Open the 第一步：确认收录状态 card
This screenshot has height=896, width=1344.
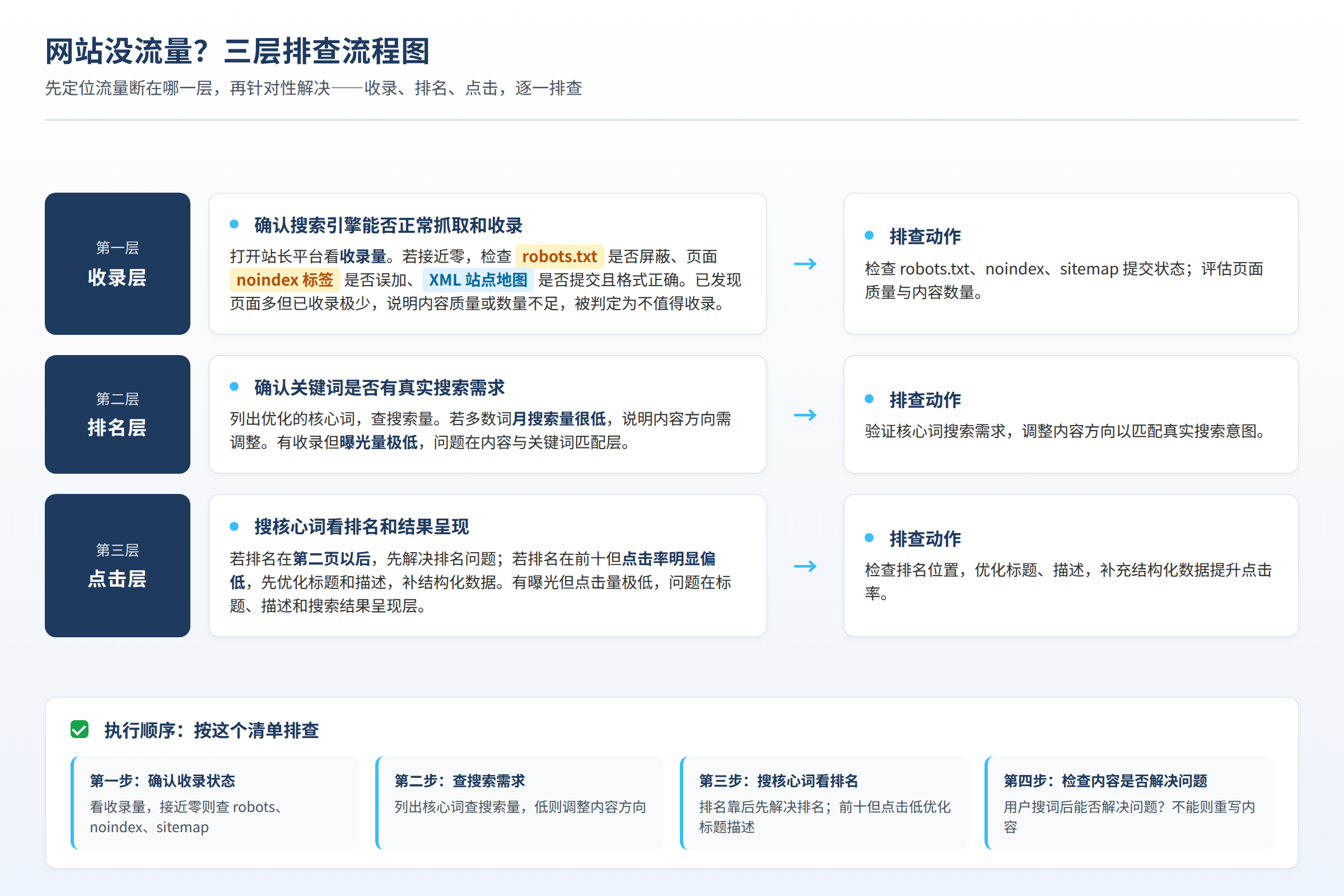[216, 803]
